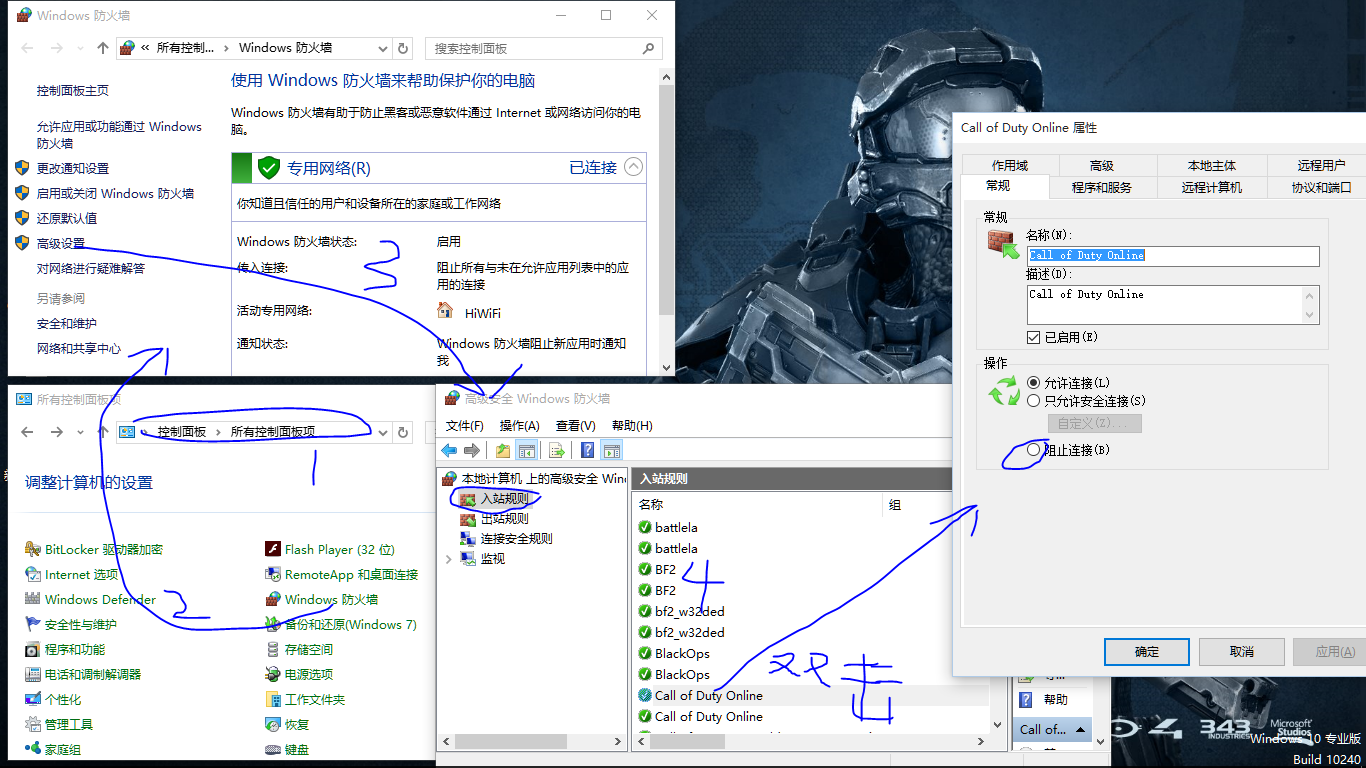
Task: Open recent locations dropdown in 所有控制面板项 window
Action: coord(79,432)
